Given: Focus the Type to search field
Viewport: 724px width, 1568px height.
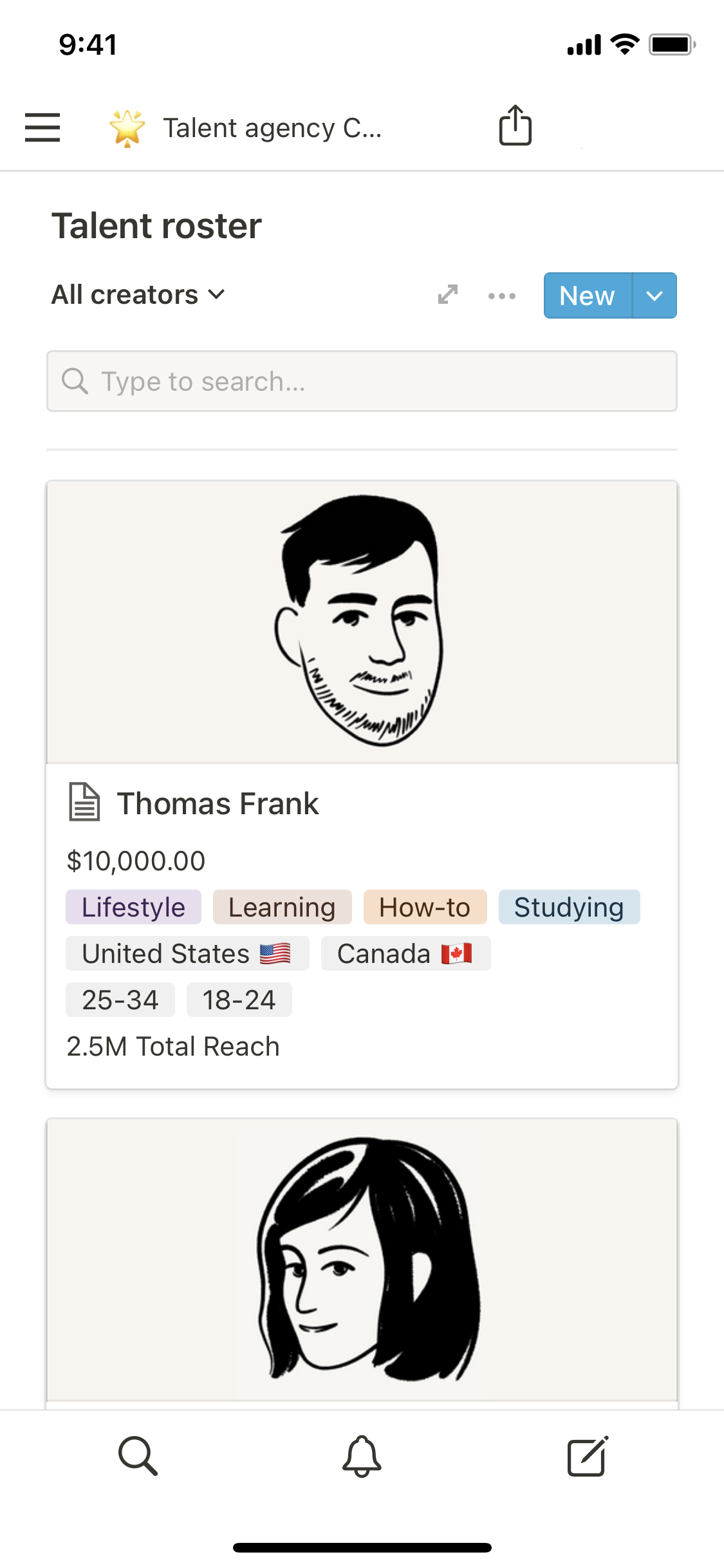Looking at the screenshot, I should [362, 381].
